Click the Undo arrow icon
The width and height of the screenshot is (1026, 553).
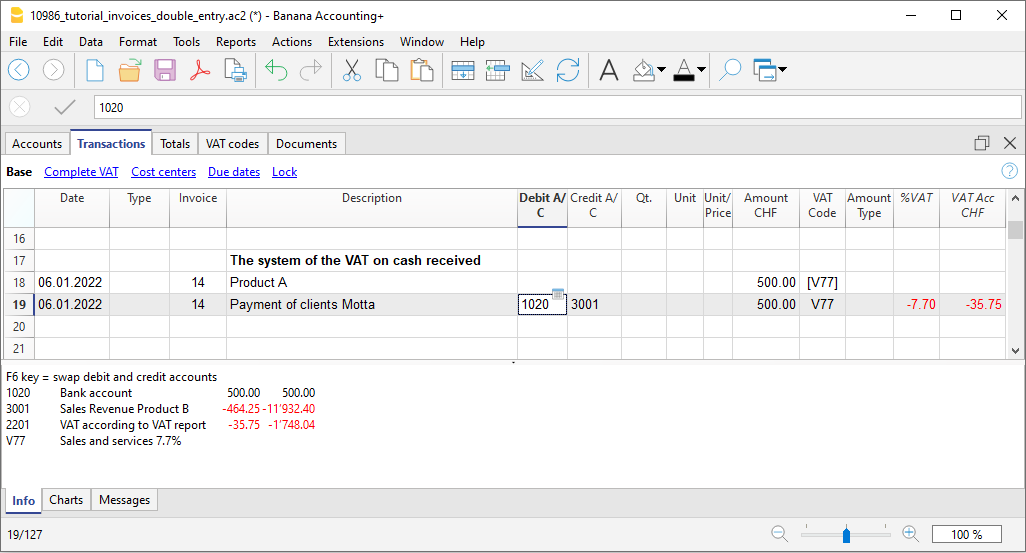pos(277,70)
